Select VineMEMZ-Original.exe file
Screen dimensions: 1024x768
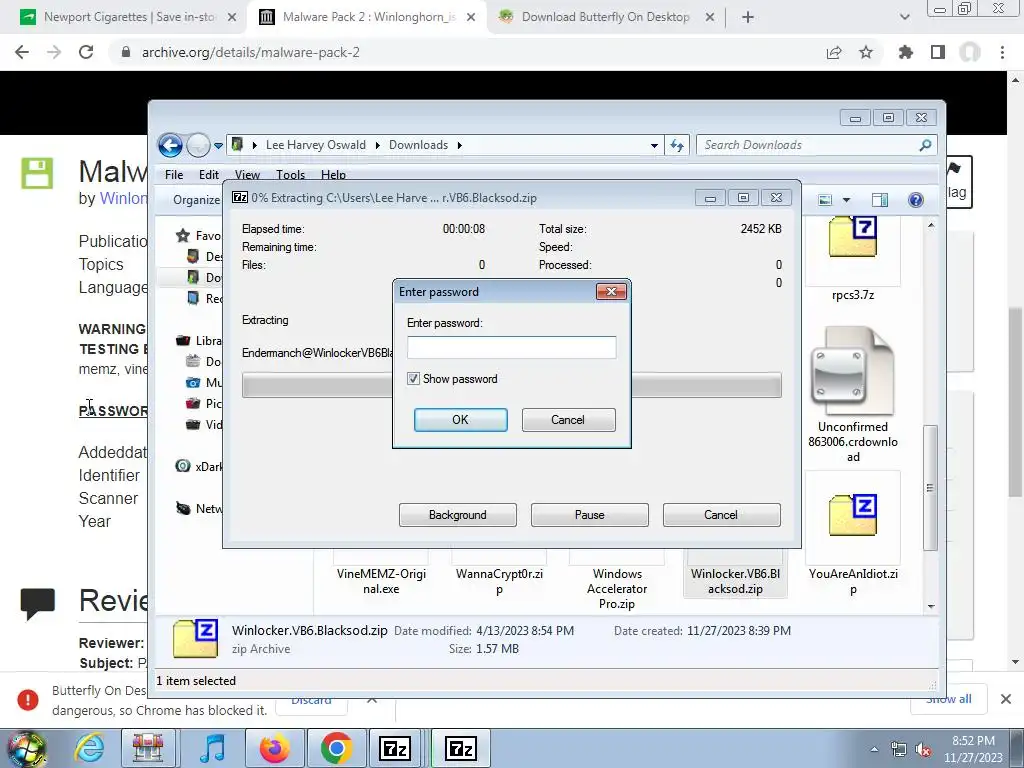coord(381,581)
